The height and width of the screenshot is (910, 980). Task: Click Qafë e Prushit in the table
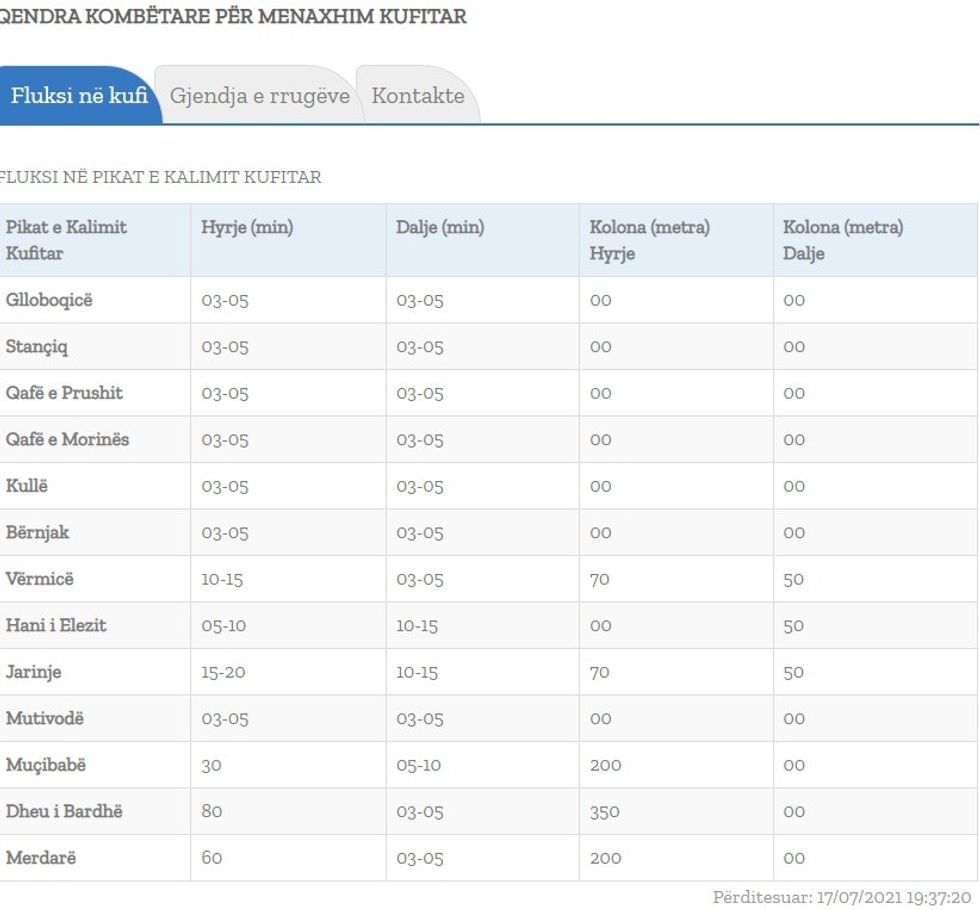[64, 393]
